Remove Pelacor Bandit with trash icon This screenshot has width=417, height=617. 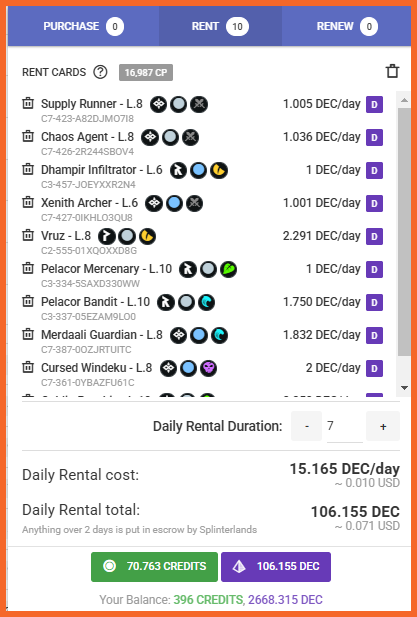pos(28,302)
